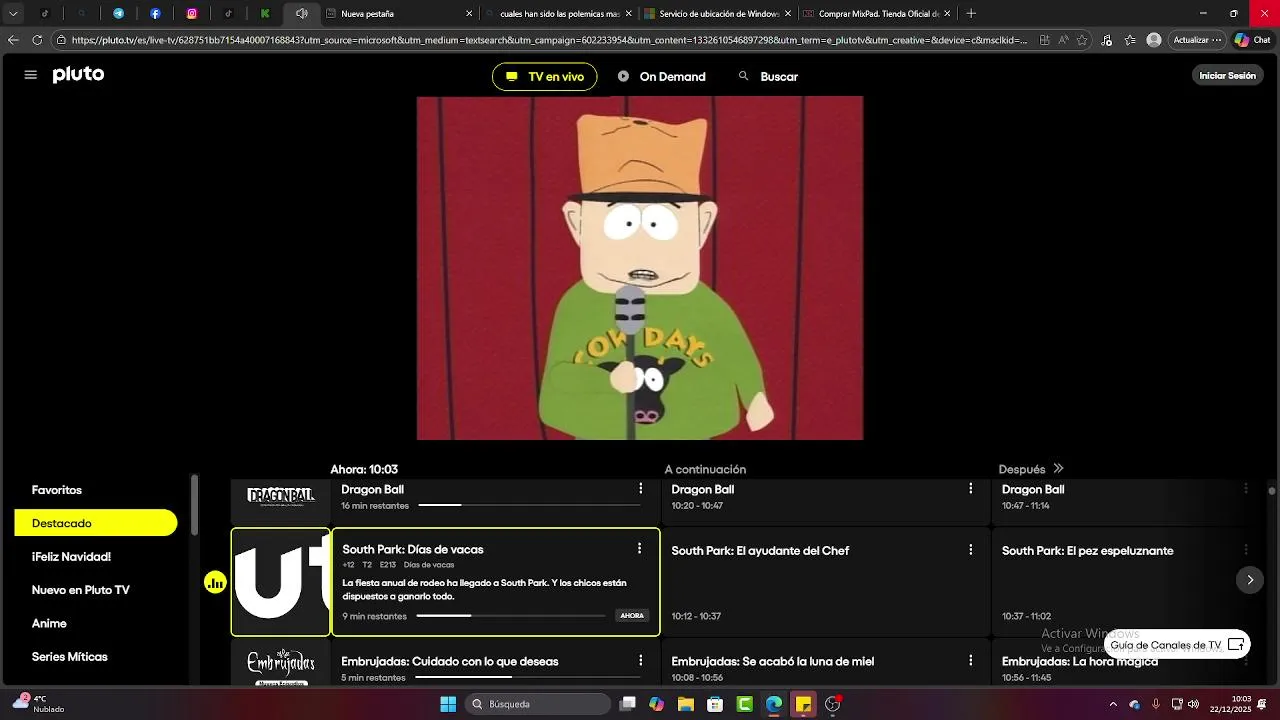Advance the guide with the right arrow
Viewport: 1280px width, 720px height.
tap(1250, 580)
